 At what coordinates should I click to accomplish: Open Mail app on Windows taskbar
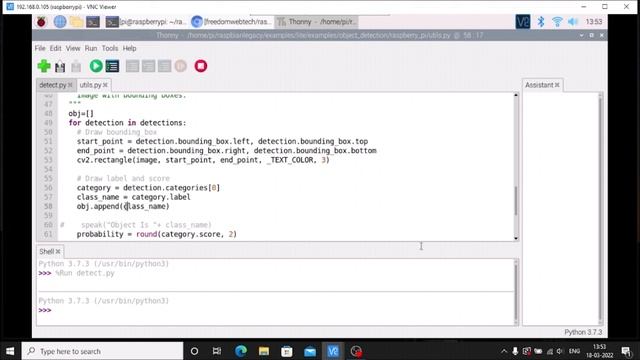click(x=310, y=351)
